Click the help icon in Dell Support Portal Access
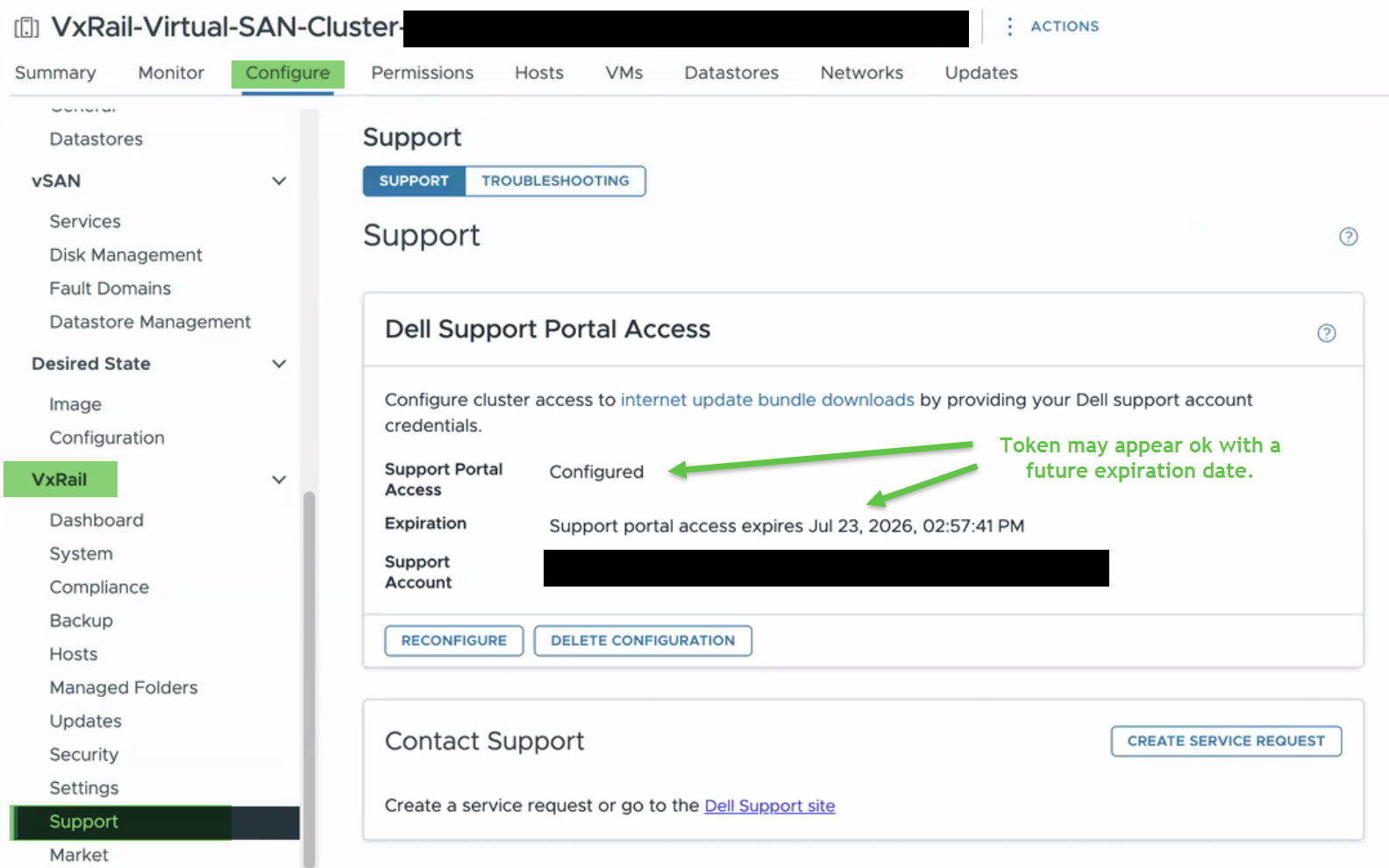The image size is (1389, 868). pos(1326,333)
